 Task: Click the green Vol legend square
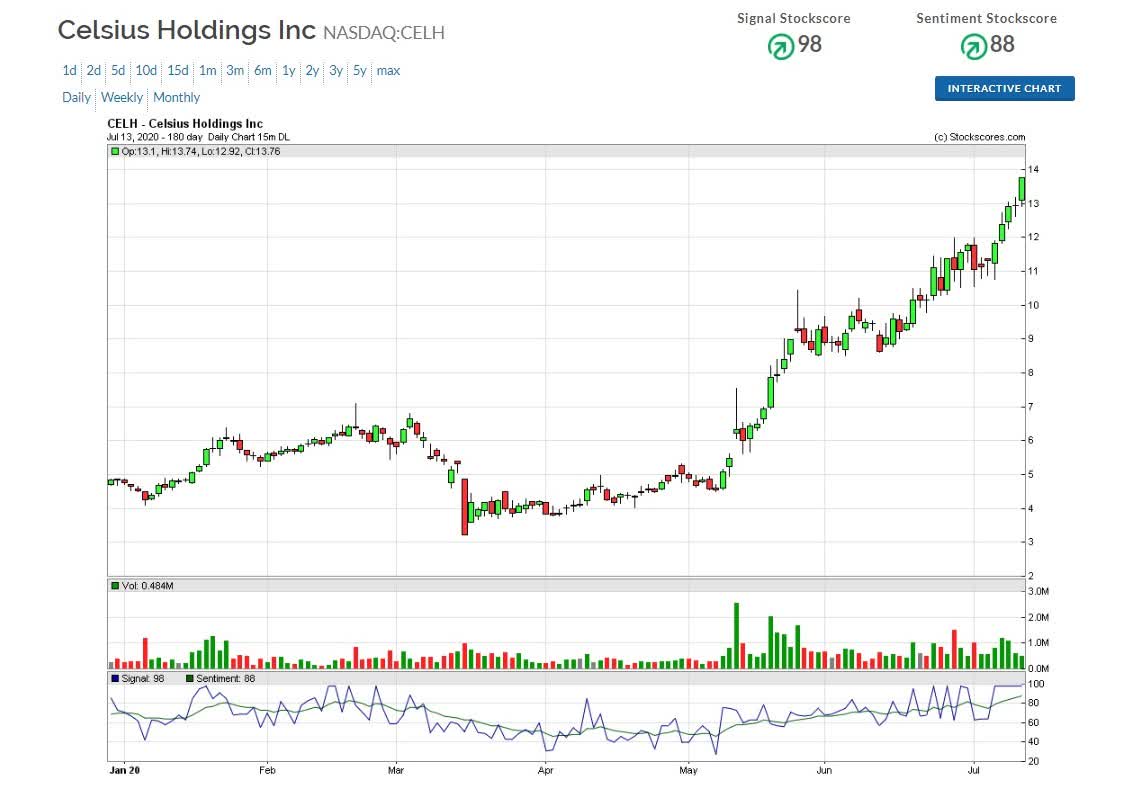(x=114, y=586)
